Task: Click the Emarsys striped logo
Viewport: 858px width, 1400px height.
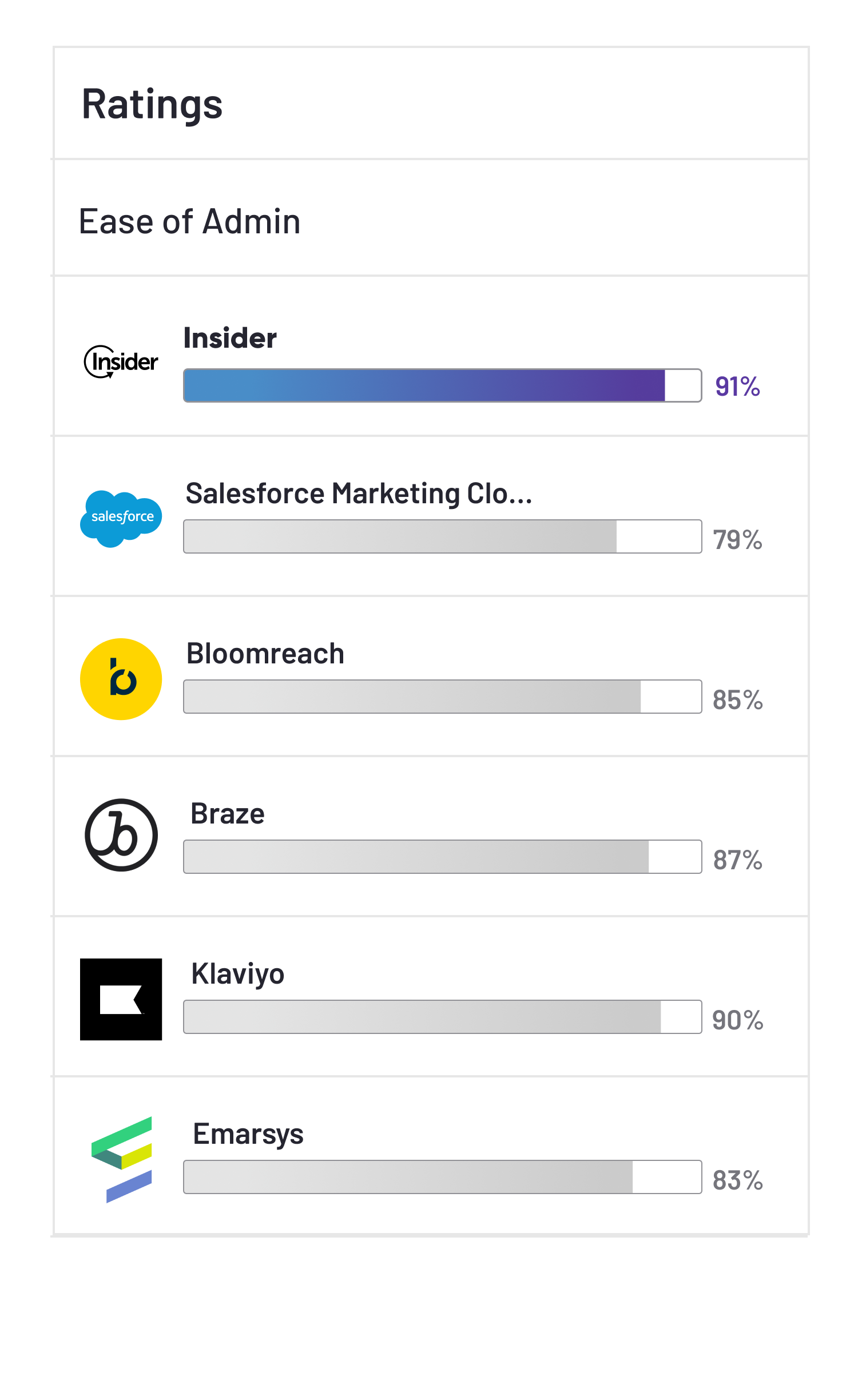Action: 122,1159
